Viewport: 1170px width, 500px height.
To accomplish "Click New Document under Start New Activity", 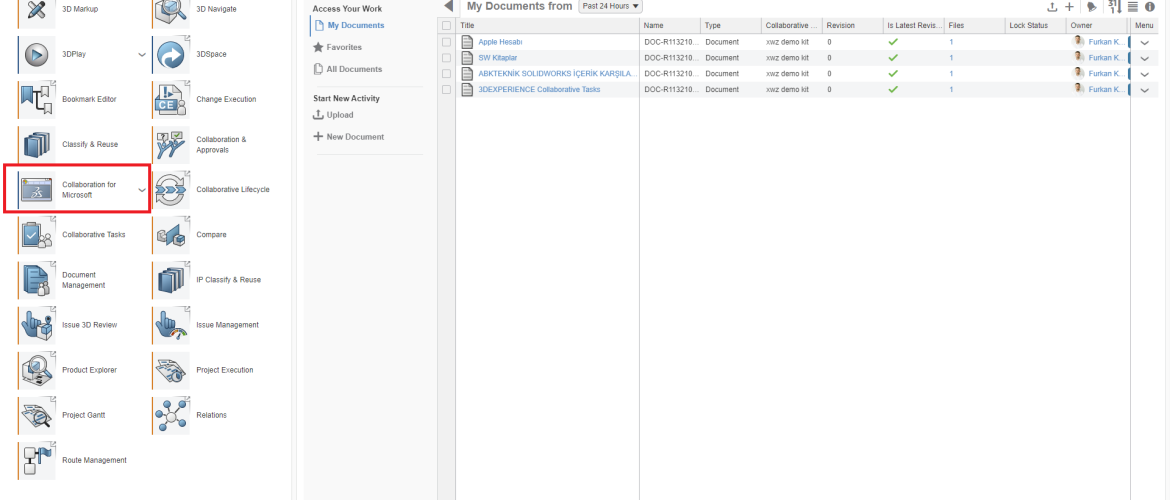I will [354, 137].
